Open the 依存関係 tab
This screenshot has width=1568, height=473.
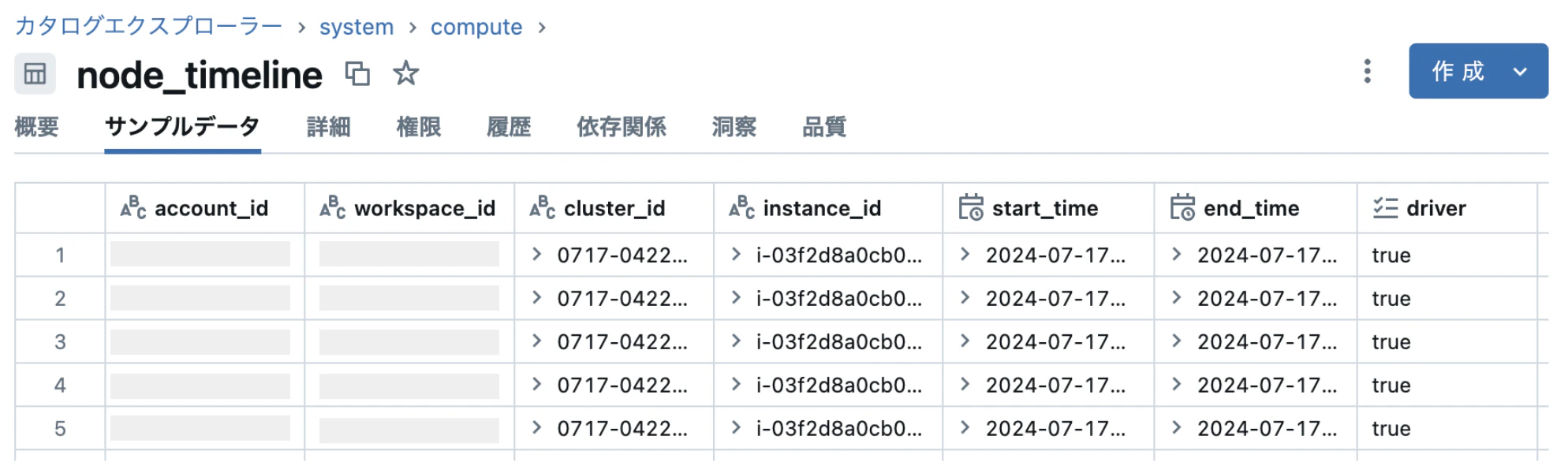pyautogui.click(x=622, y=126)
